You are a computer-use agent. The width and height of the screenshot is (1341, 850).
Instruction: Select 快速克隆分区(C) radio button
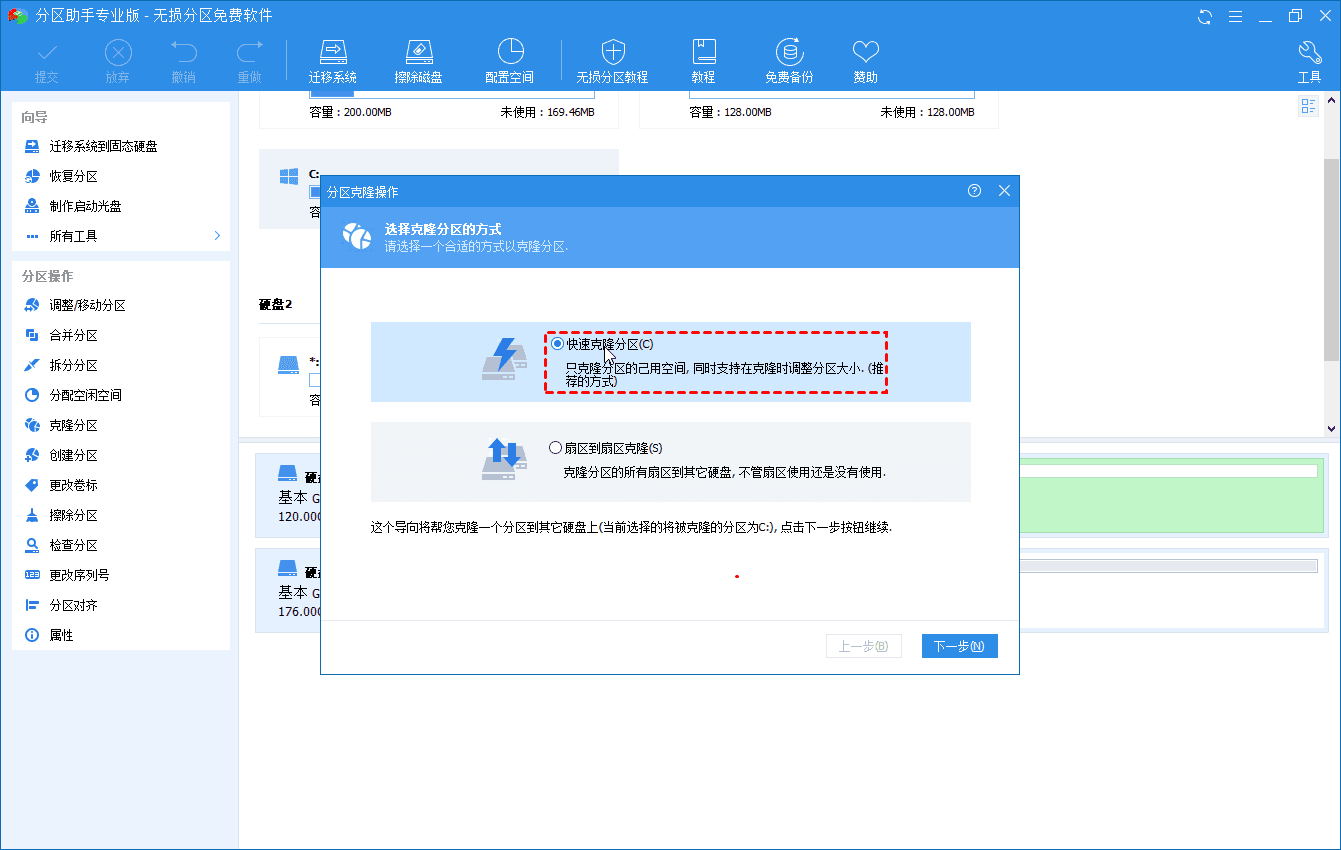point(557,344)
